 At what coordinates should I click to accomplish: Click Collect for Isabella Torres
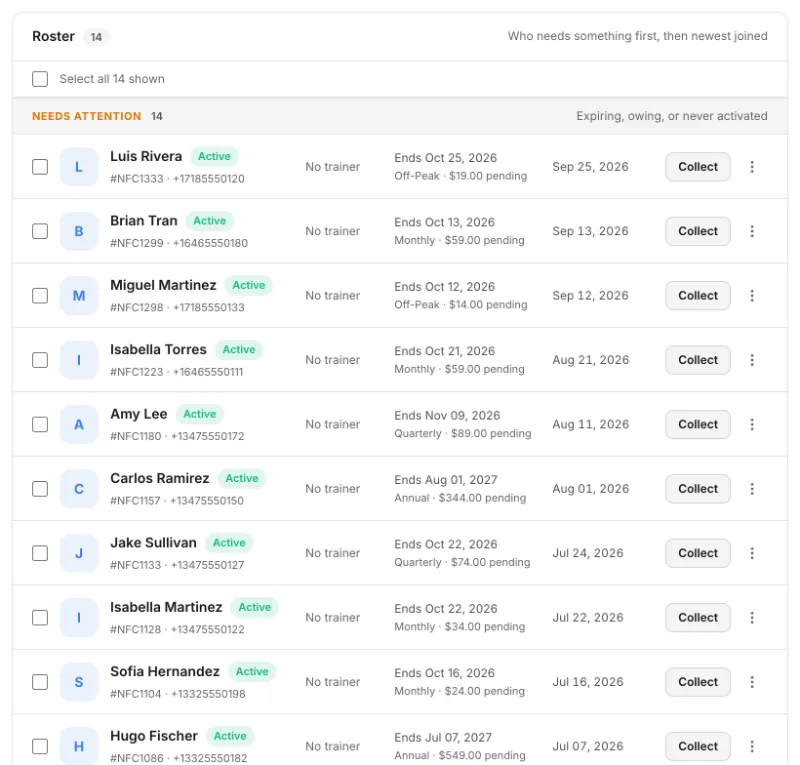[x=697, y=360]
